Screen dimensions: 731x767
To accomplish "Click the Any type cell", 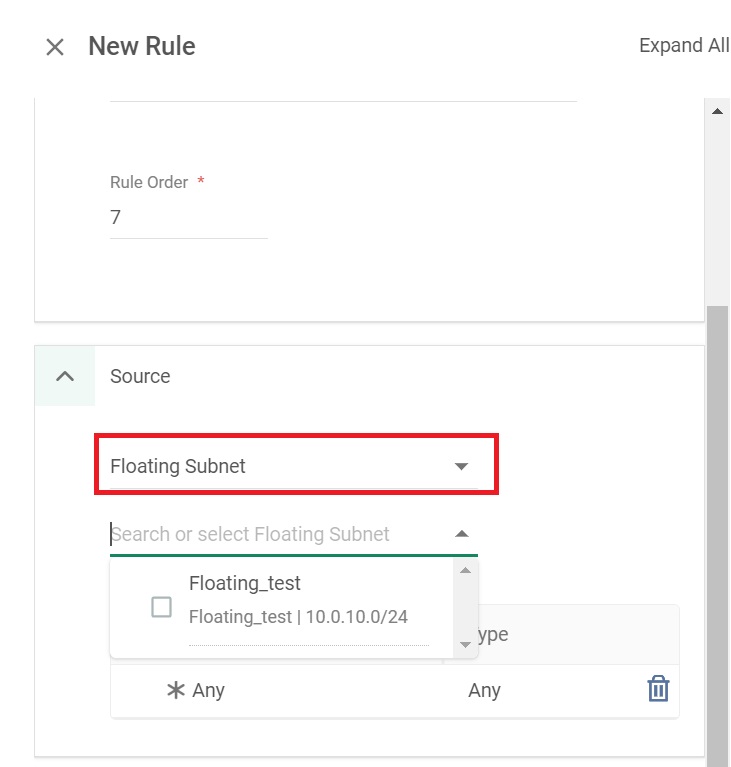I will coord(484,690).
